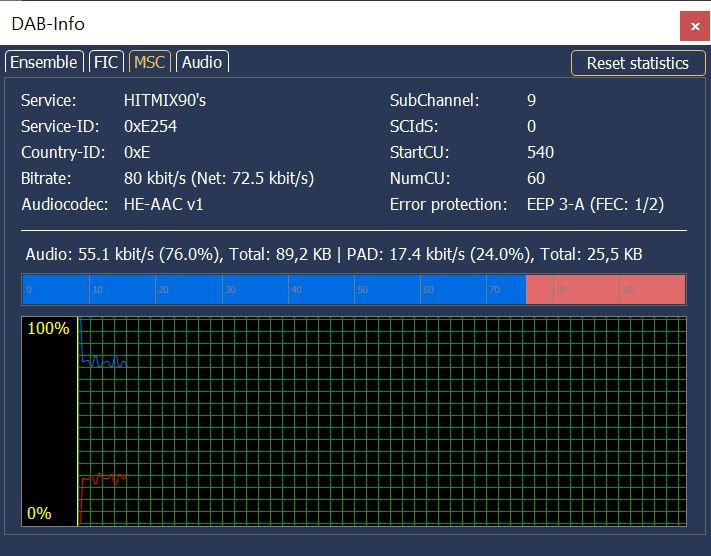This screenshot has height=556, width=711.
Task: Click the blue audio trace in the graph
Action: click(x=103, y=361)
